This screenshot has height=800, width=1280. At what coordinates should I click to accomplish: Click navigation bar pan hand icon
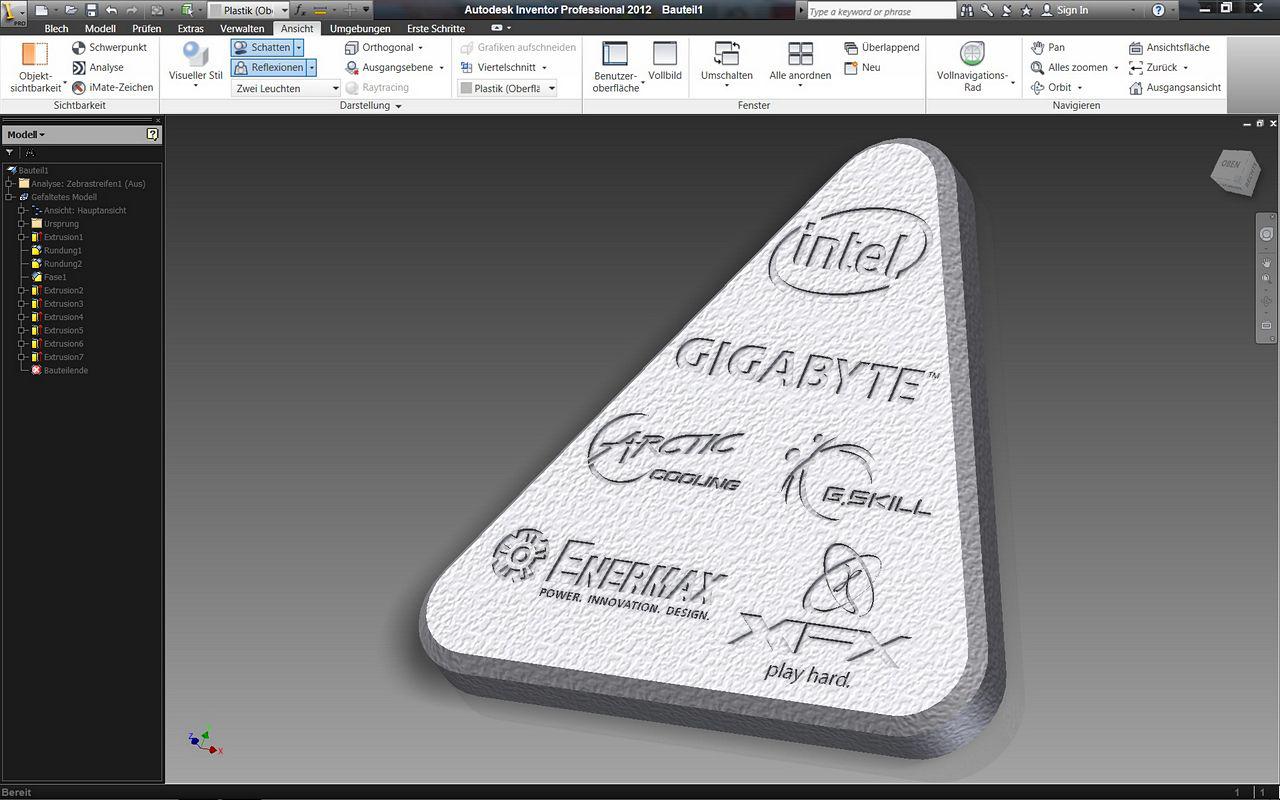pyautogui.click(x=1266, y=262)
